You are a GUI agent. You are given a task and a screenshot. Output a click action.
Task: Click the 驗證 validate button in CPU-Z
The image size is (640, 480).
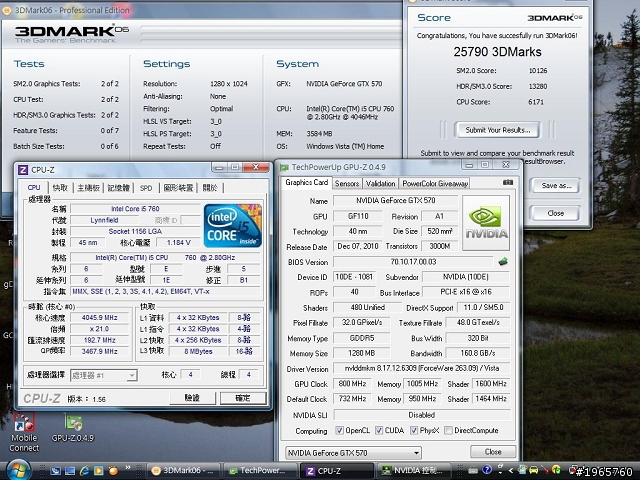pyautogui.click(x=192, y=398)
